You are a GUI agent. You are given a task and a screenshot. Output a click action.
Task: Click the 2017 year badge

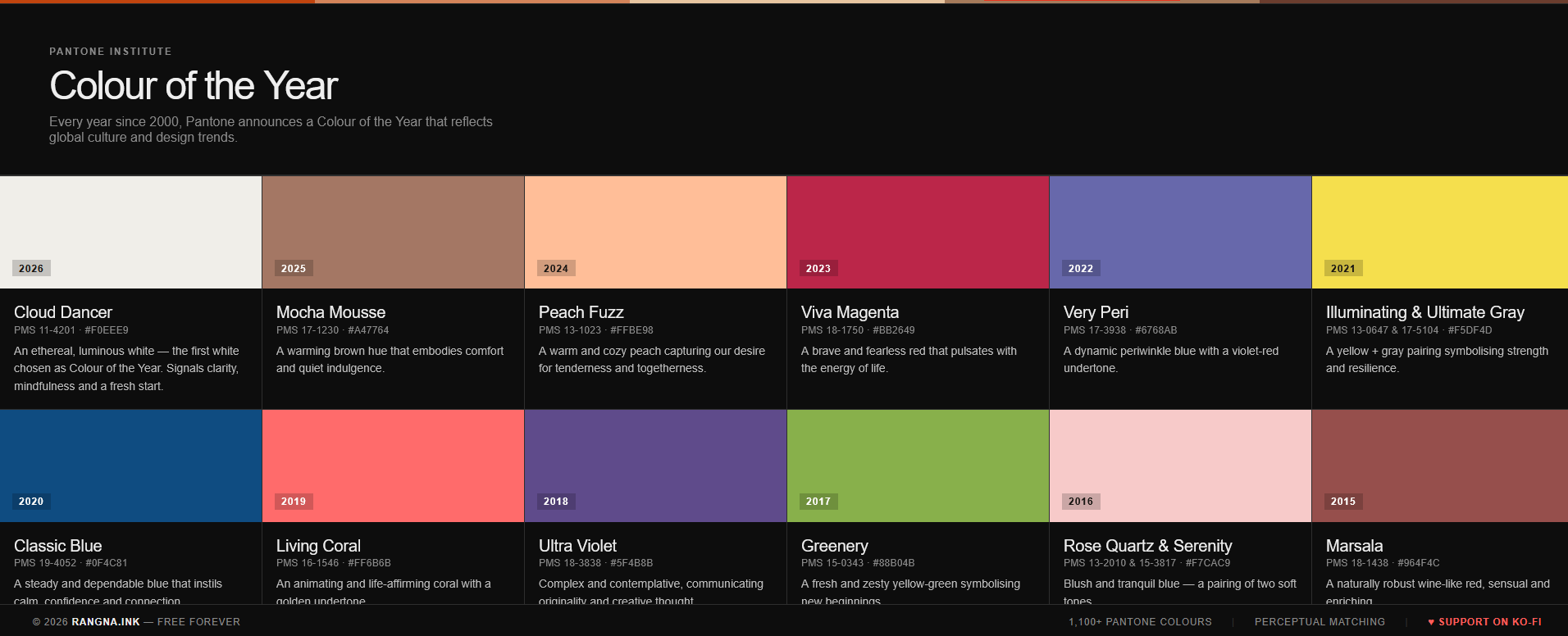(818, 501)
